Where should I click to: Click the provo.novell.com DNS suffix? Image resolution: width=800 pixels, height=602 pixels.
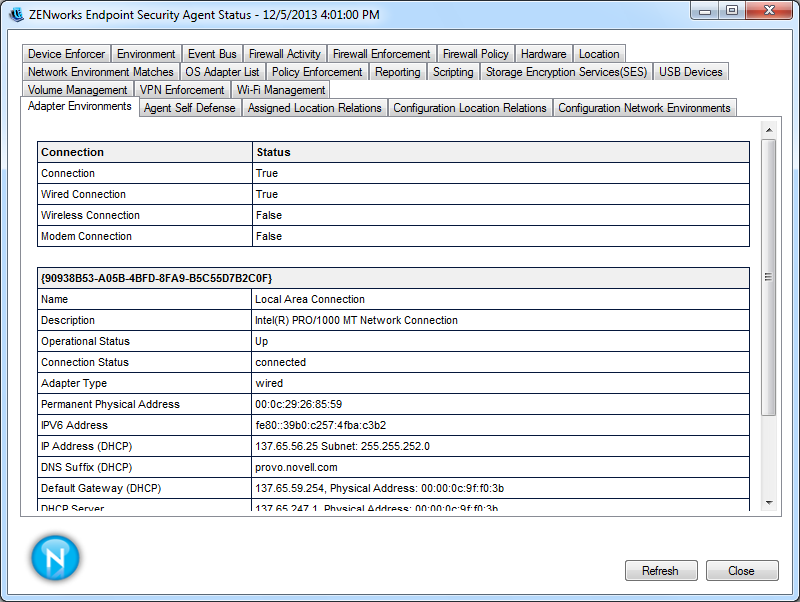(x=296, y=467)
